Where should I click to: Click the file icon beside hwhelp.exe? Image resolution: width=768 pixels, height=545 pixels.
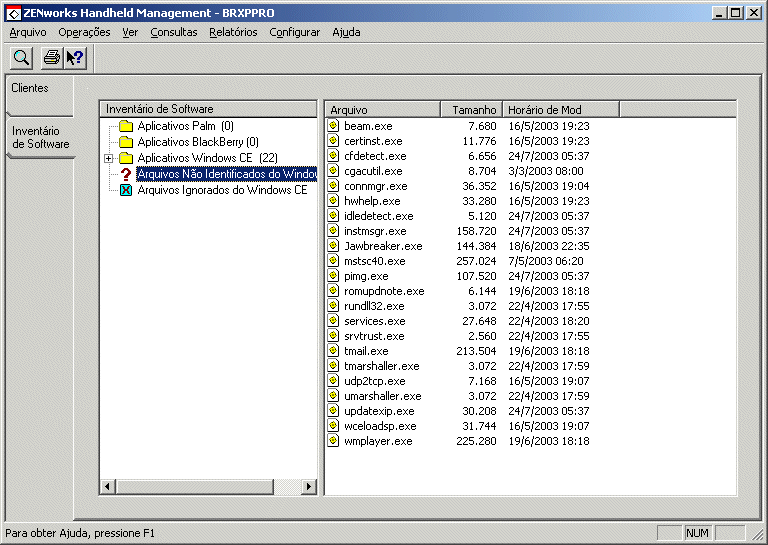(x=334, y=201)
